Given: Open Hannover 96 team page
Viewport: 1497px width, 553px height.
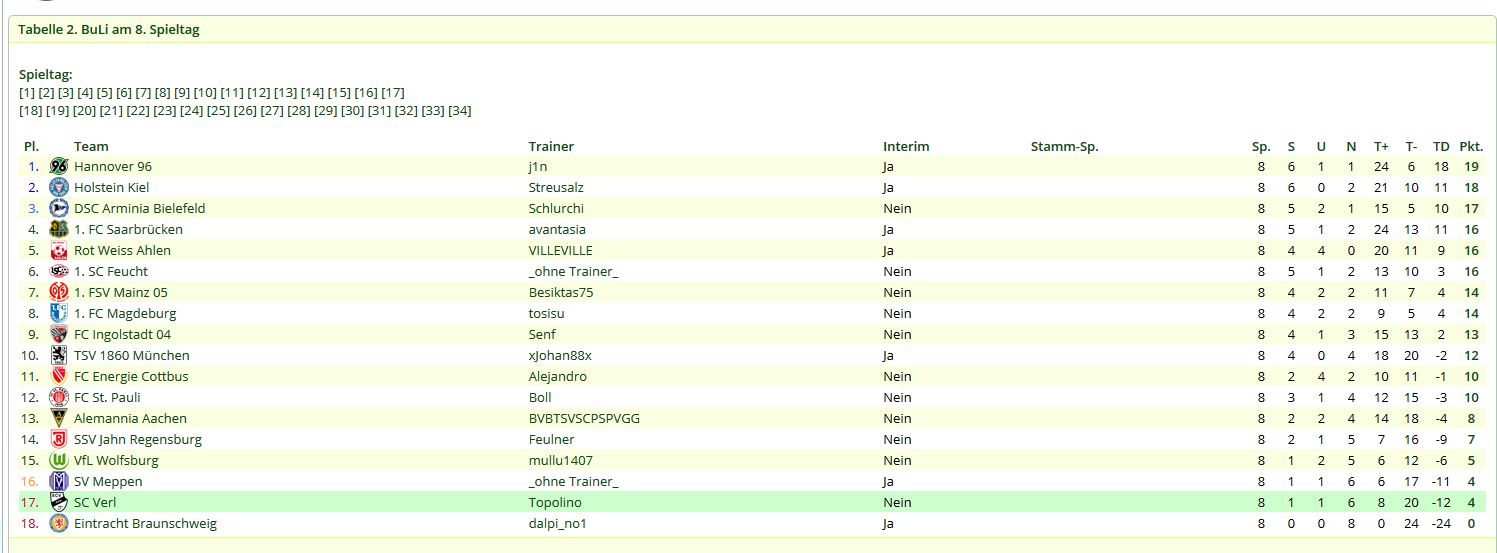Looking at the screenshot, I should pos(113,166).
